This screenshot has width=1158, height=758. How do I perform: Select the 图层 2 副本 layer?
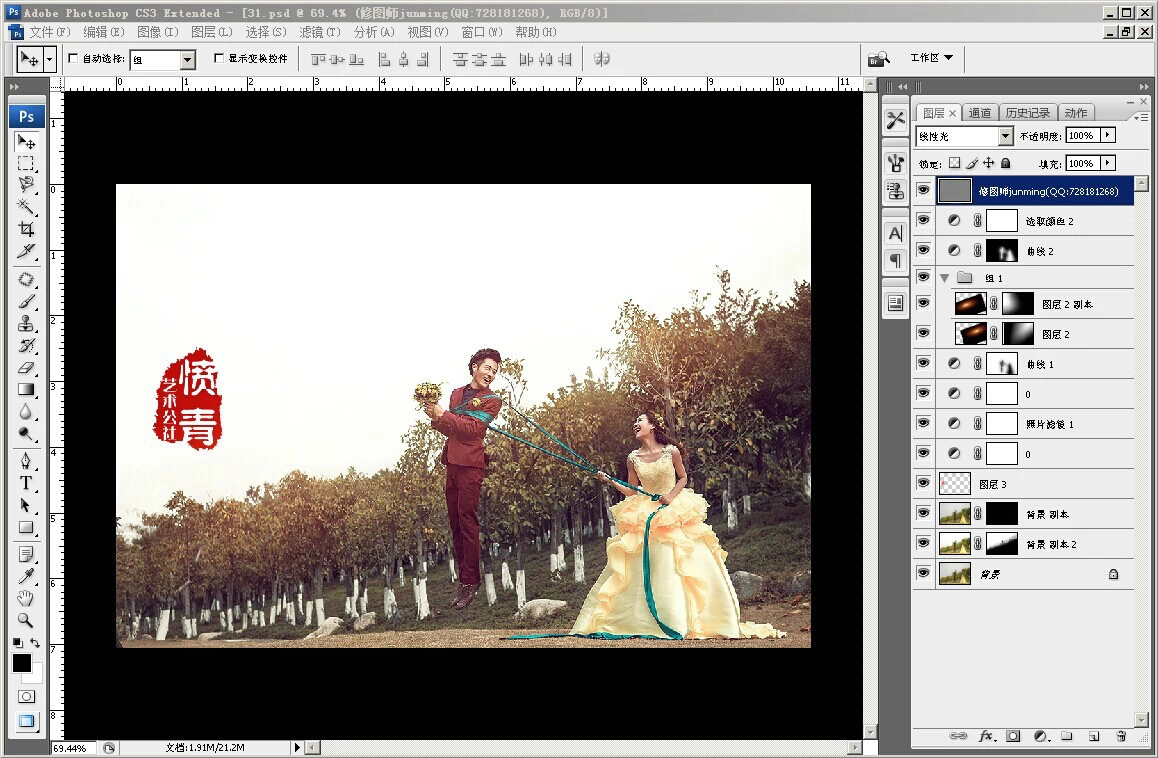1035,304
